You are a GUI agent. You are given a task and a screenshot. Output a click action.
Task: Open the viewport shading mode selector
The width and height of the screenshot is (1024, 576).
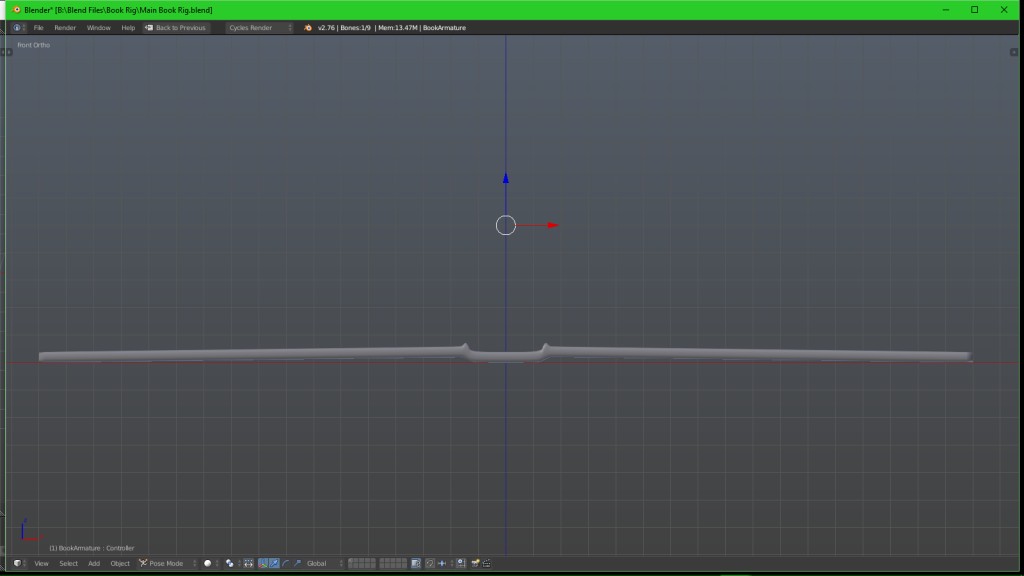(x=210, y=563)
